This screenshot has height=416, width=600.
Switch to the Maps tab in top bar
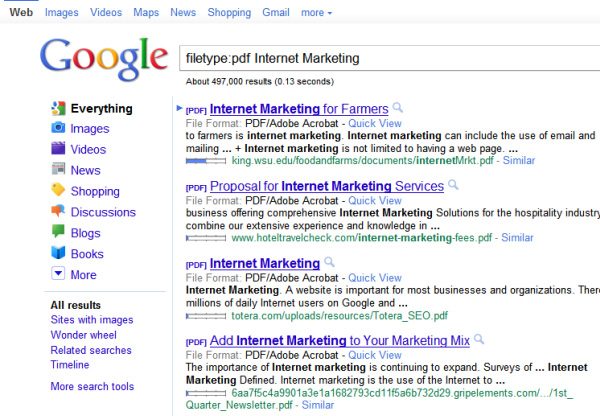click(x=146, y=13)
